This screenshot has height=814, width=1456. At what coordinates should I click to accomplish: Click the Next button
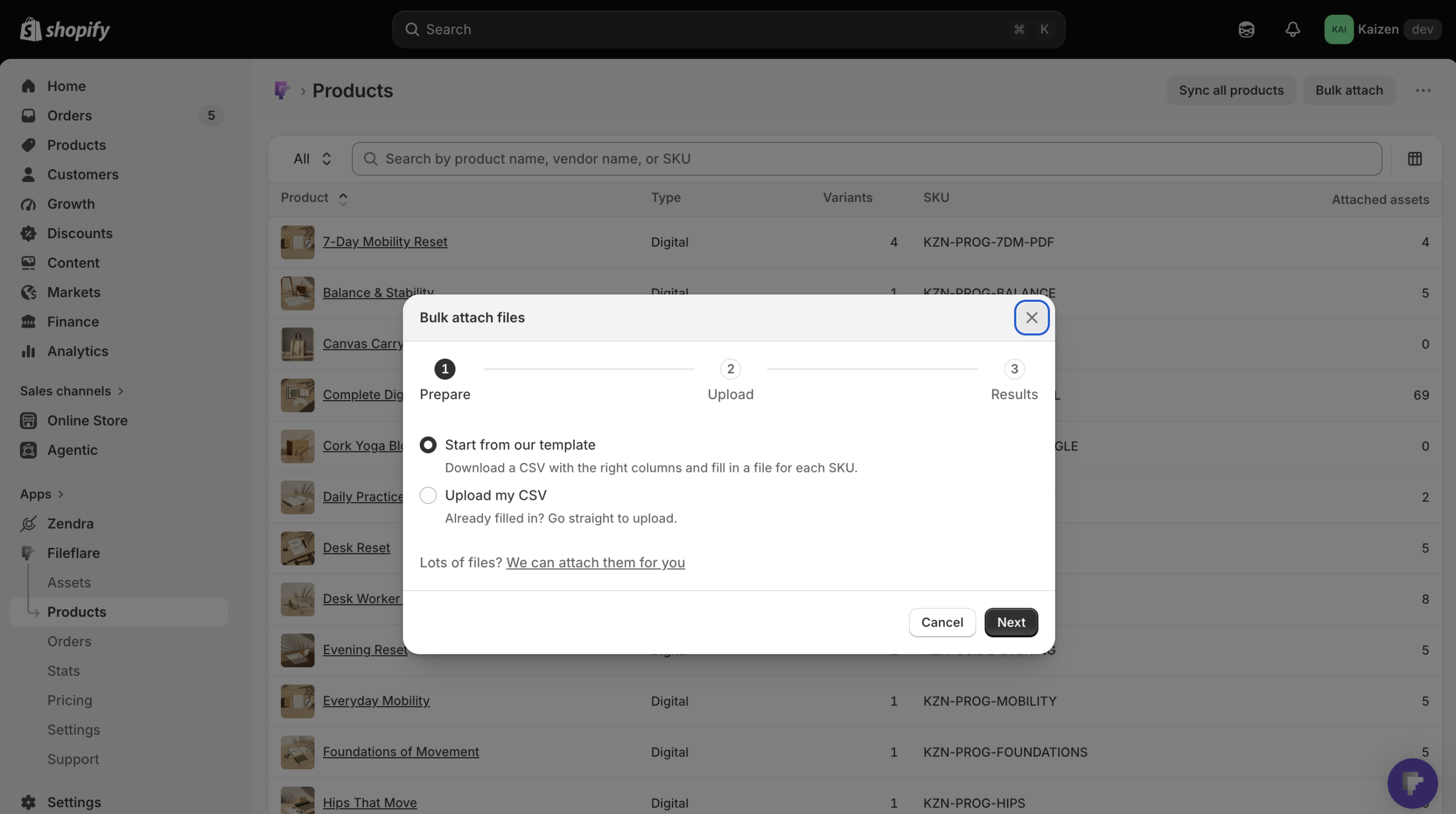[1011, 622]
